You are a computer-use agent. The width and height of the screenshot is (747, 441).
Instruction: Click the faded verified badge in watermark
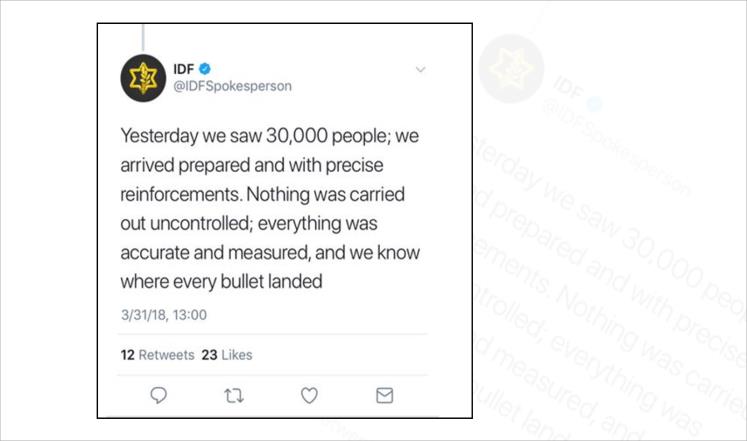pyautogui.click(x=594, y=104)
